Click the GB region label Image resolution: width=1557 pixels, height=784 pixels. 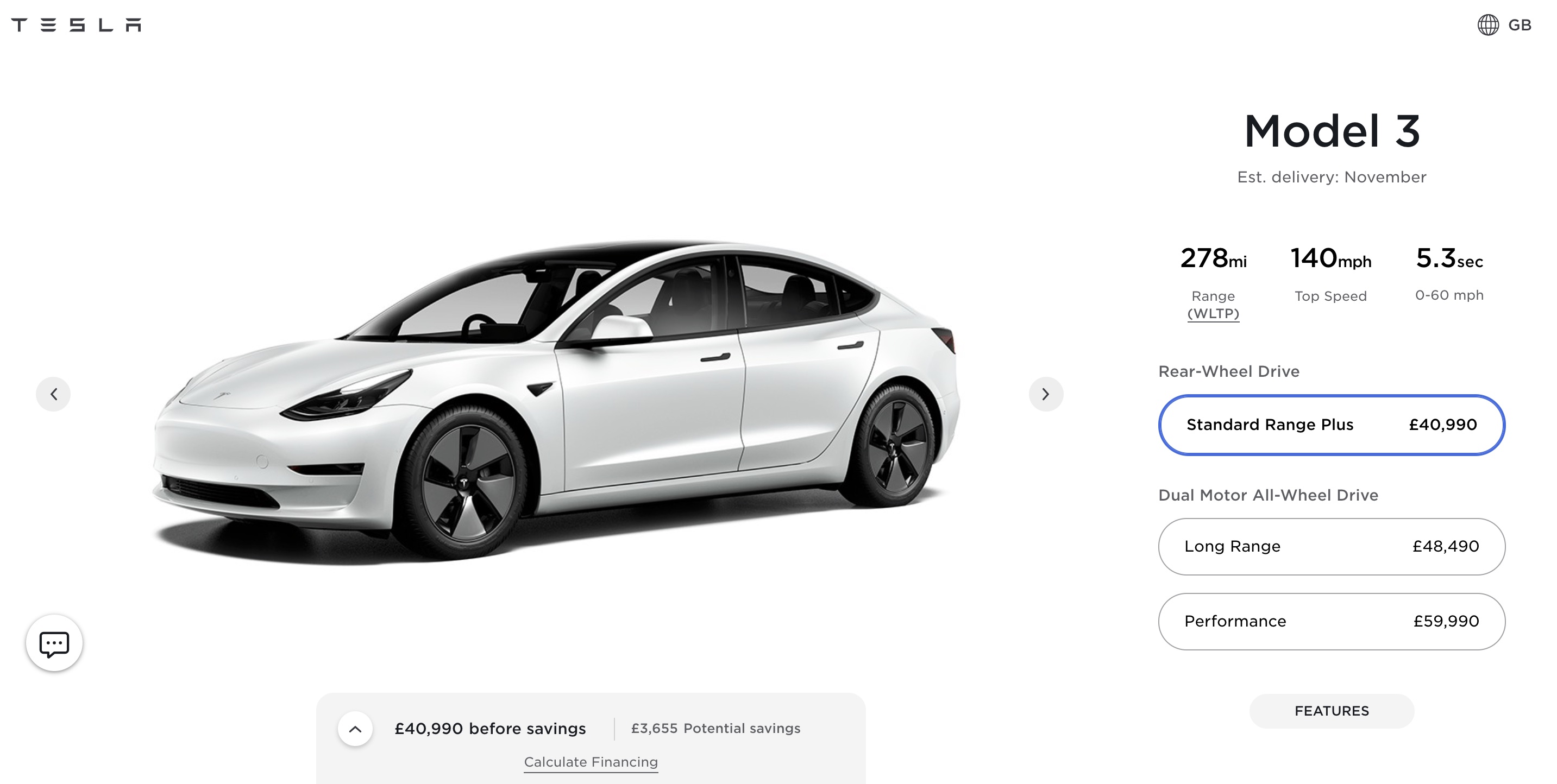[x=1520, y=26]
